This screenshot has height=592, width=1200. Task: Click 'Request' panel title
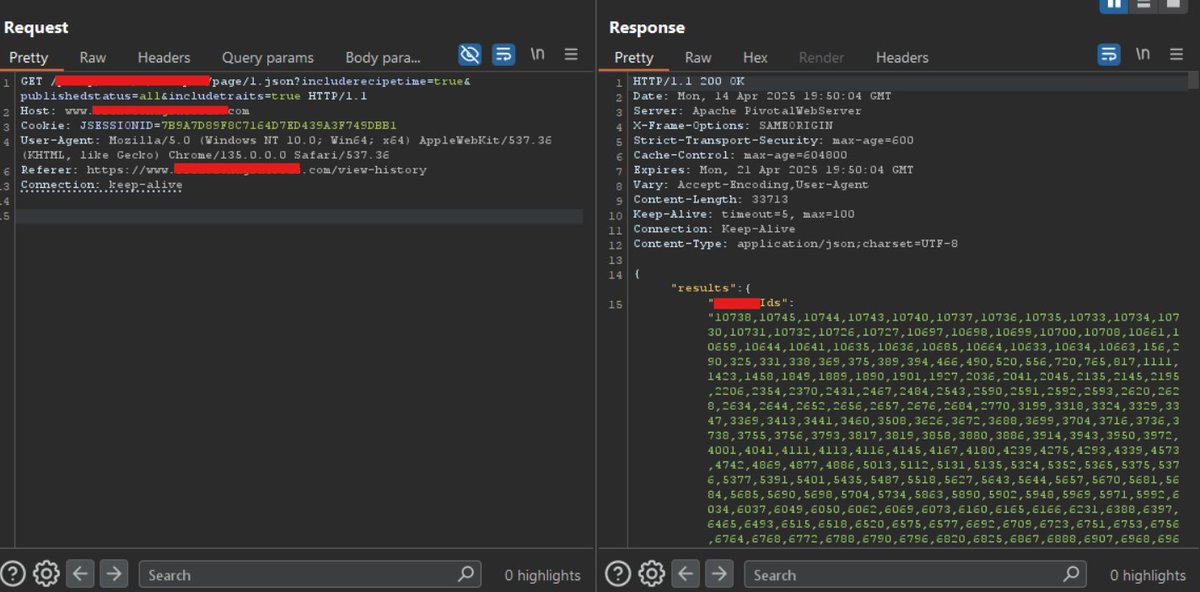tap(36, 27)
